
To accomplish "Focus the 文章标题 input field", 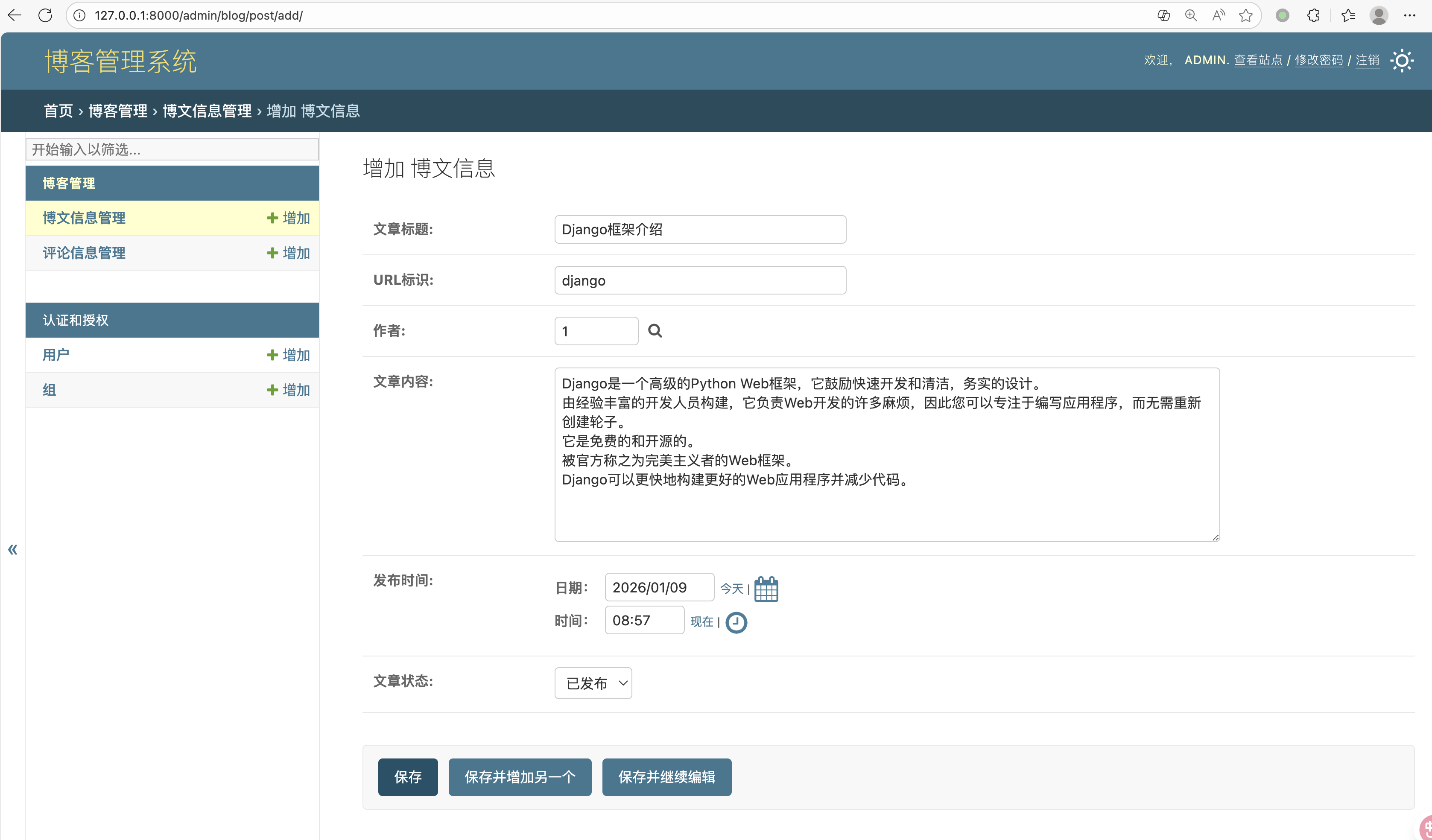I will [700, 230].
